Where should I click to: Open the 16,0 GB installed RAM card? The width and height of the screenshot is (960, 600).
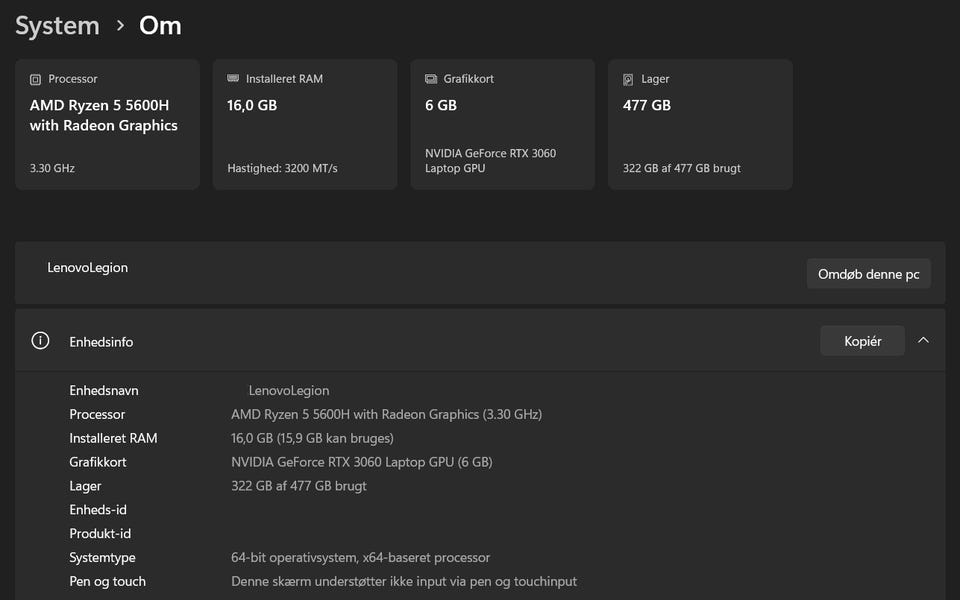[x=305, y=124]
